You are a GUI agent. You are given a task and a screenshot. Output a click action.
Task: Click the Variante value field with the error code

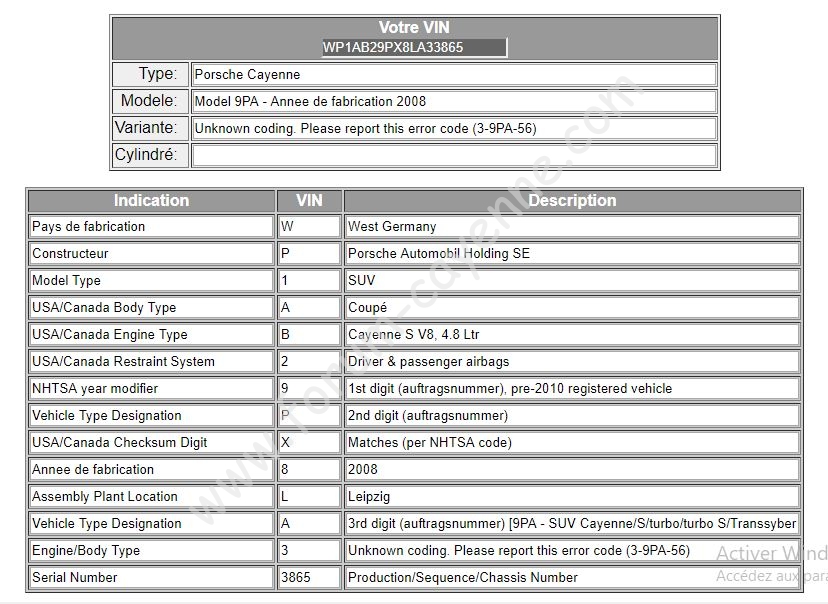coord(454,128)
